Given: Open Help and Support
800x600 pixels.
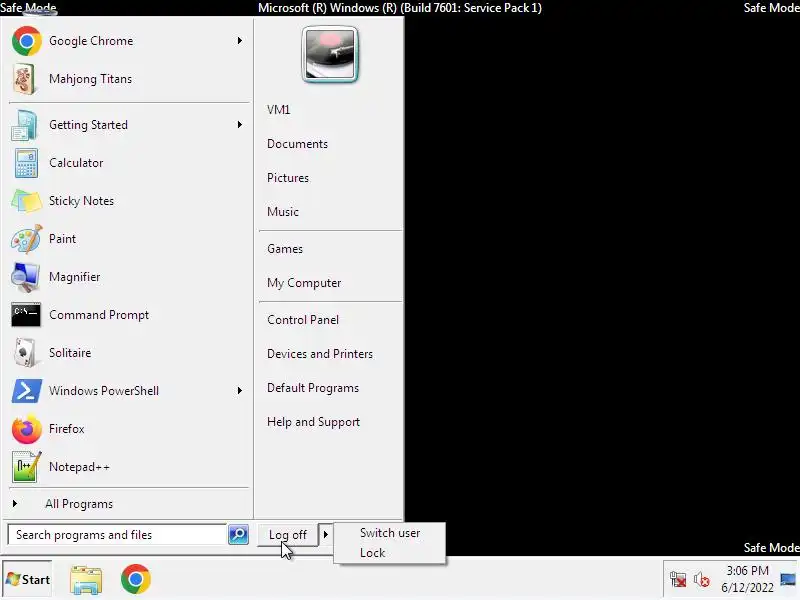Looking at the screenshot, I should [x=313, y=422].
